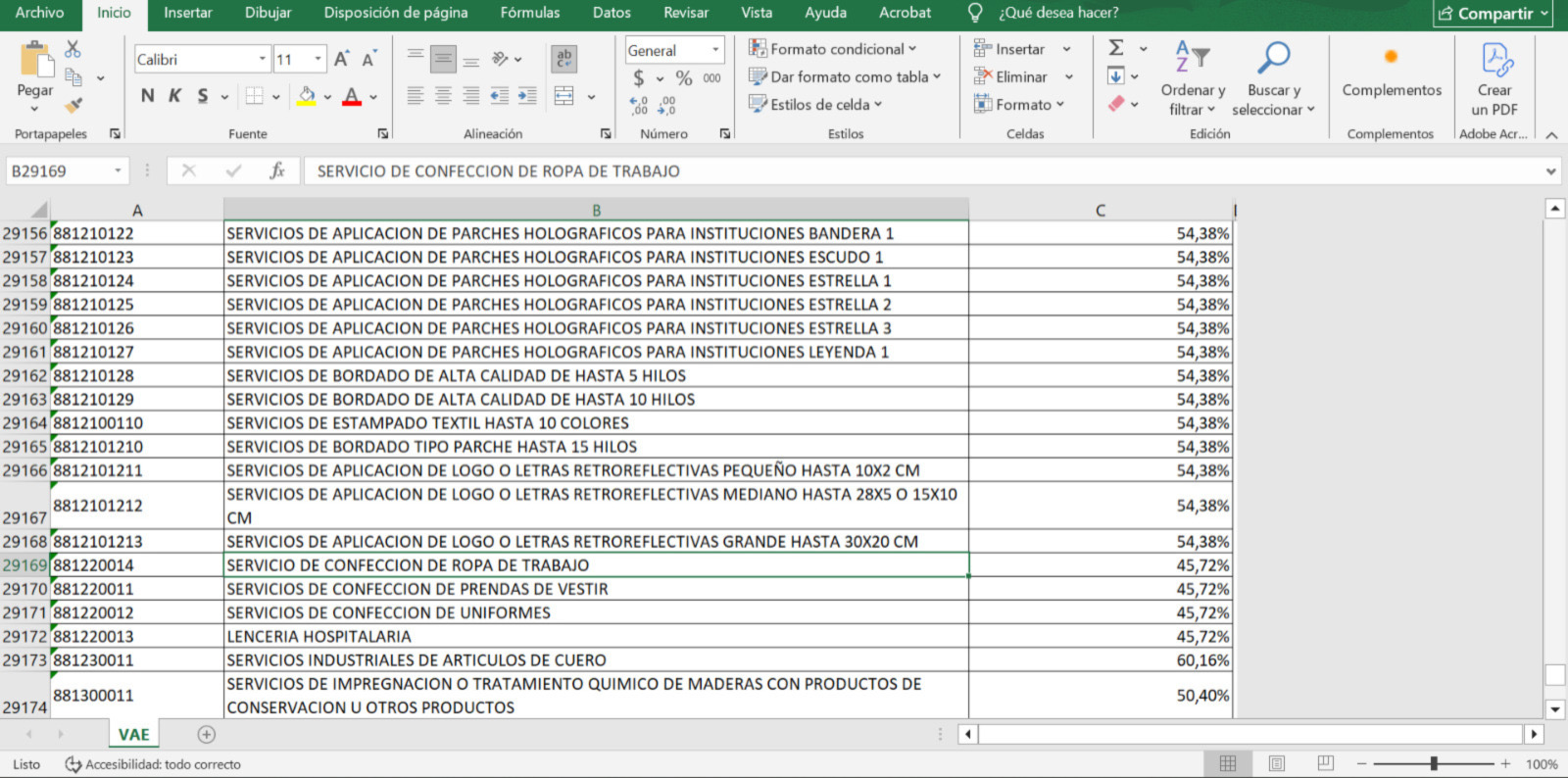Click the Name Box showing B29169
The image size is (1568, 778).
tap(68, 170)
